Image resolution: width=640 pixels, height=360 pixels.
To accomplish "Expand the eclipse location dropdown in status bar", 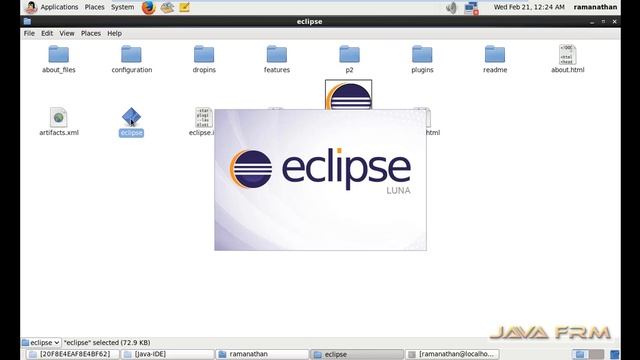I will pyautogui.click(x=41, y=342).
